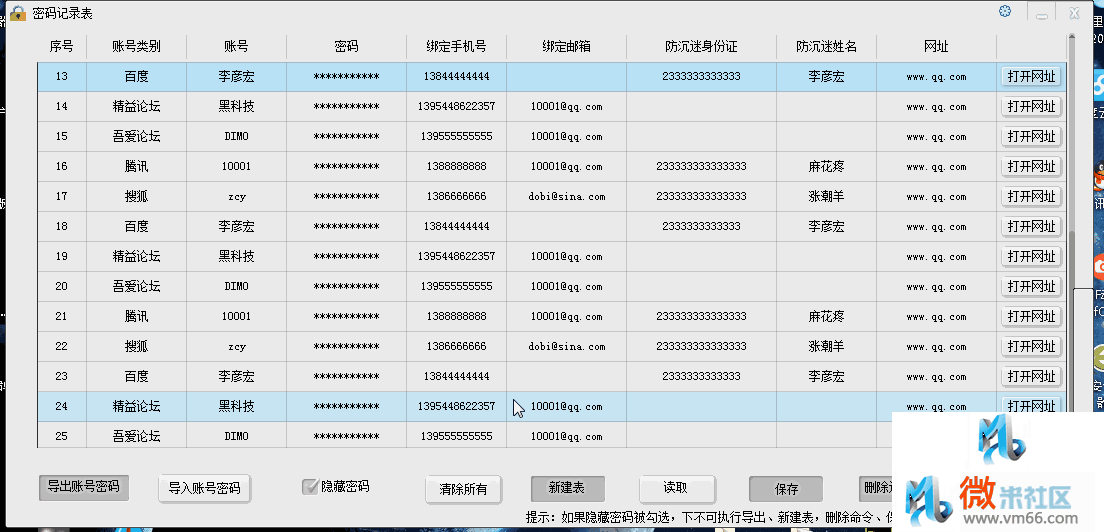Click the 新建表 button

click(567, 488)
